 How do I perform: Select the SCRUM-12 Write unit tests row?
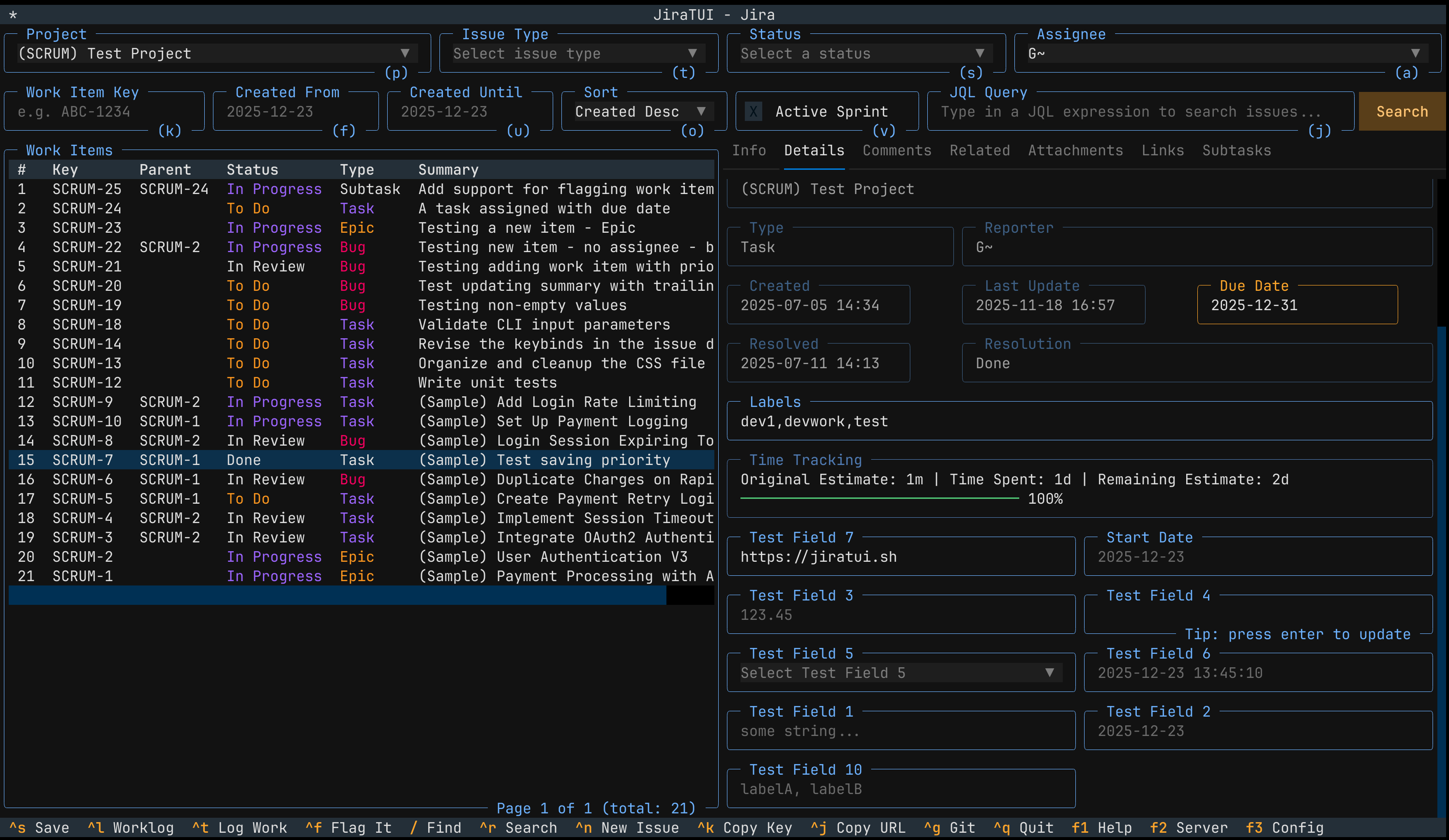tap(361, 382)
